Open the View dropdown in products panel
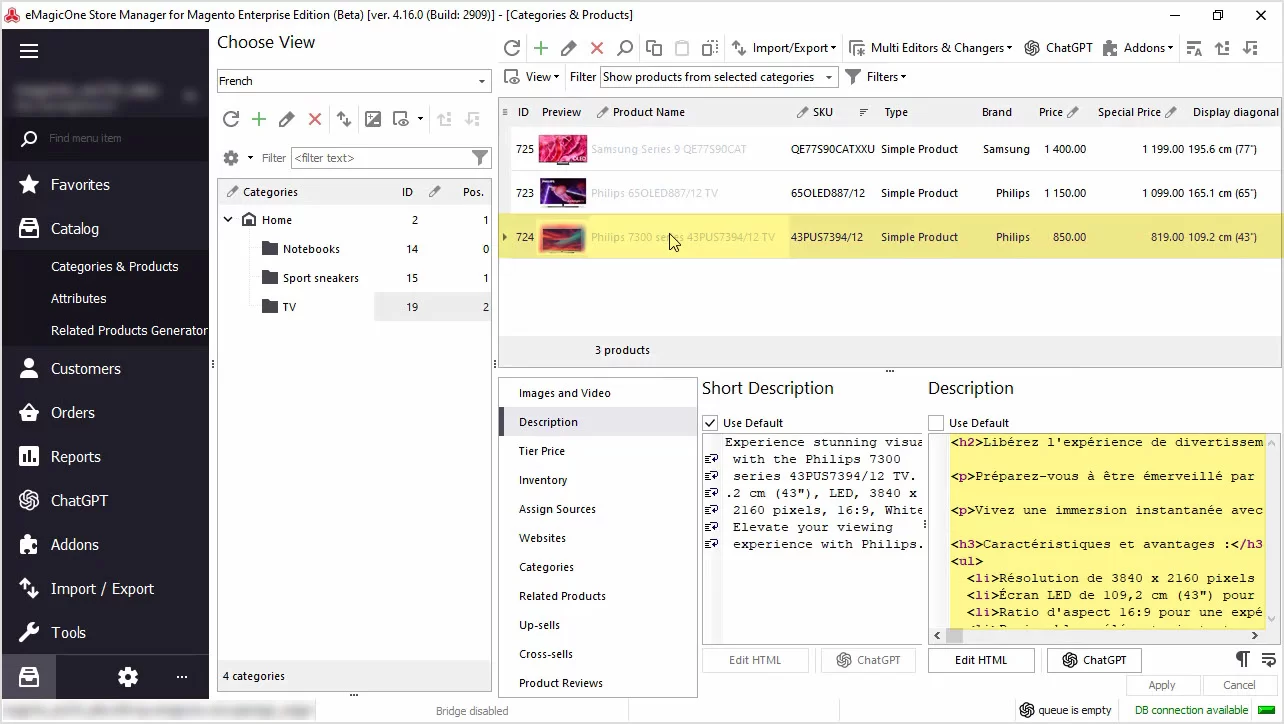This screenshot has width=1284, height=724. click(531, 77)
